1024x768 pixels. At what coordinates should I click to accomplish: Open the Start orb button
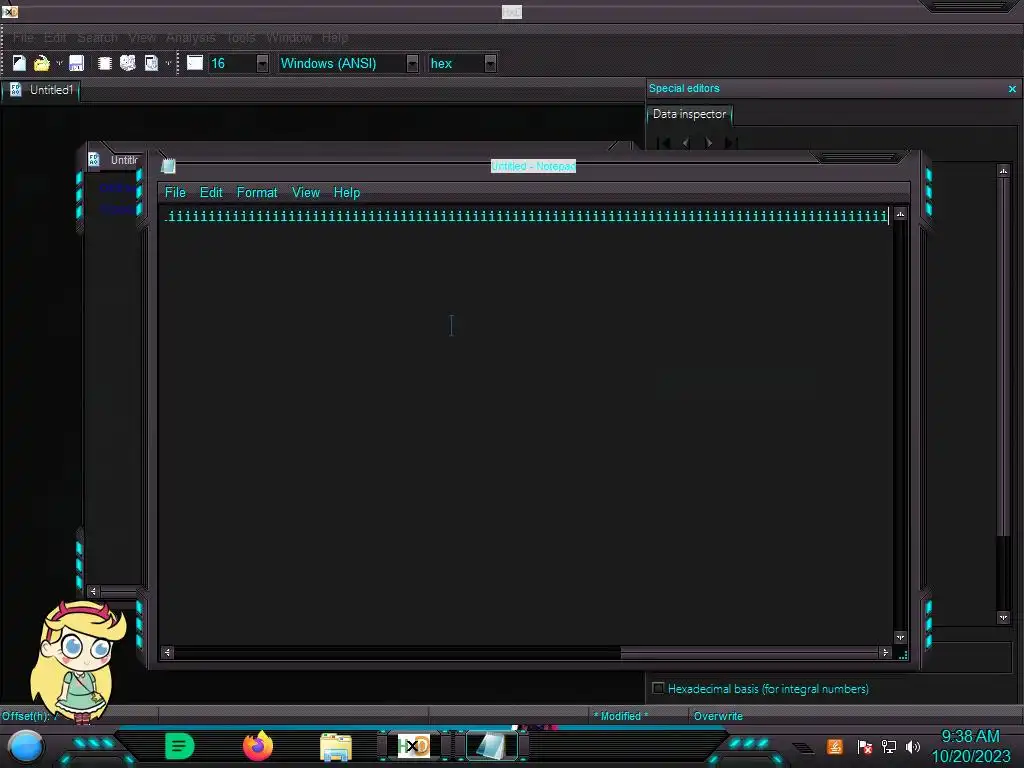point(26,747)
